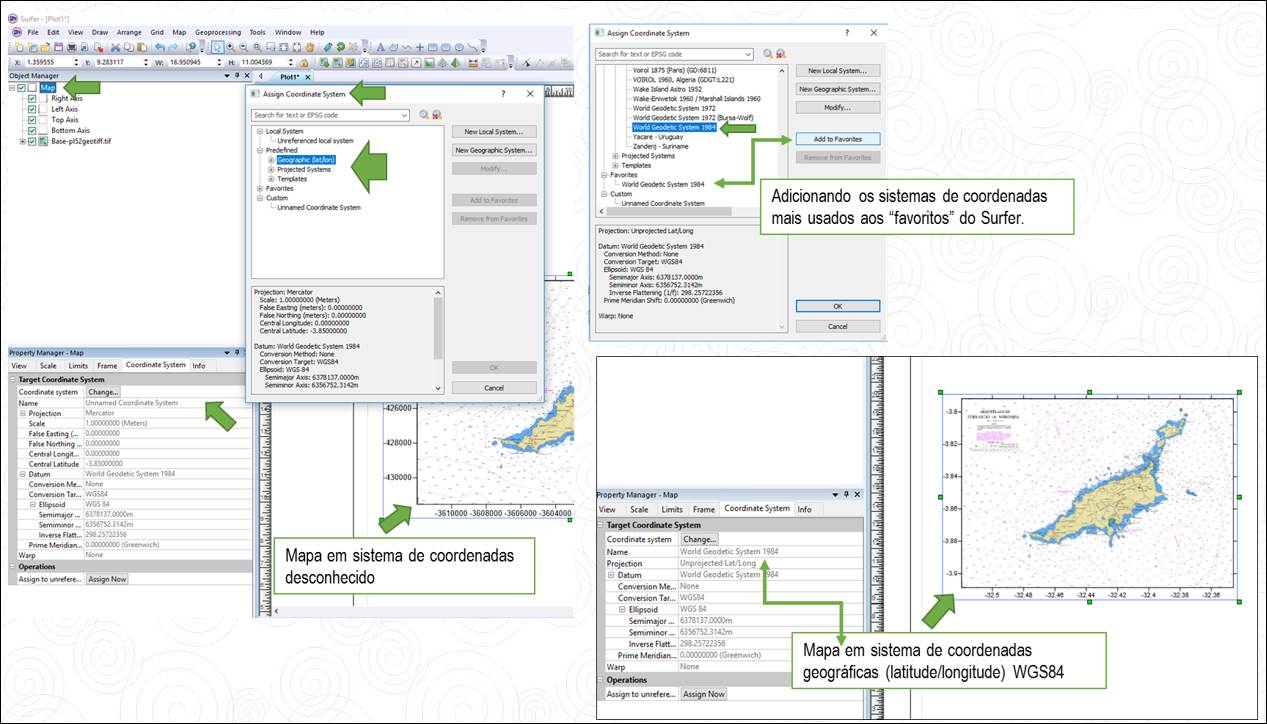Open search dropdown in World Geodetic System 1984 dialog
Screen dimensions: 1267x724
[x=748, y=54]
